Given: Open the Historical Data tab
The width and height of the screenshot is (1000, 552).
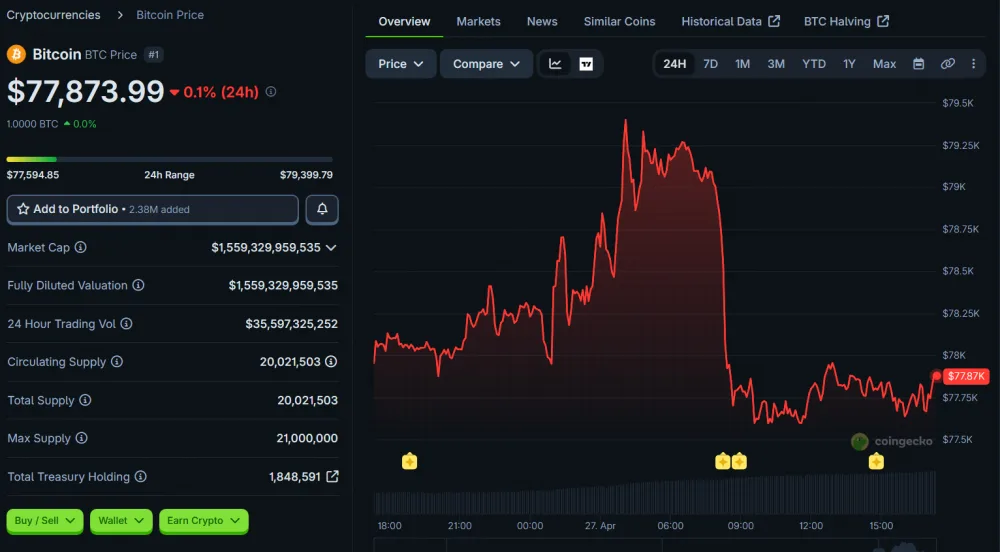Looking at the screenshot, I should point(730,22).
